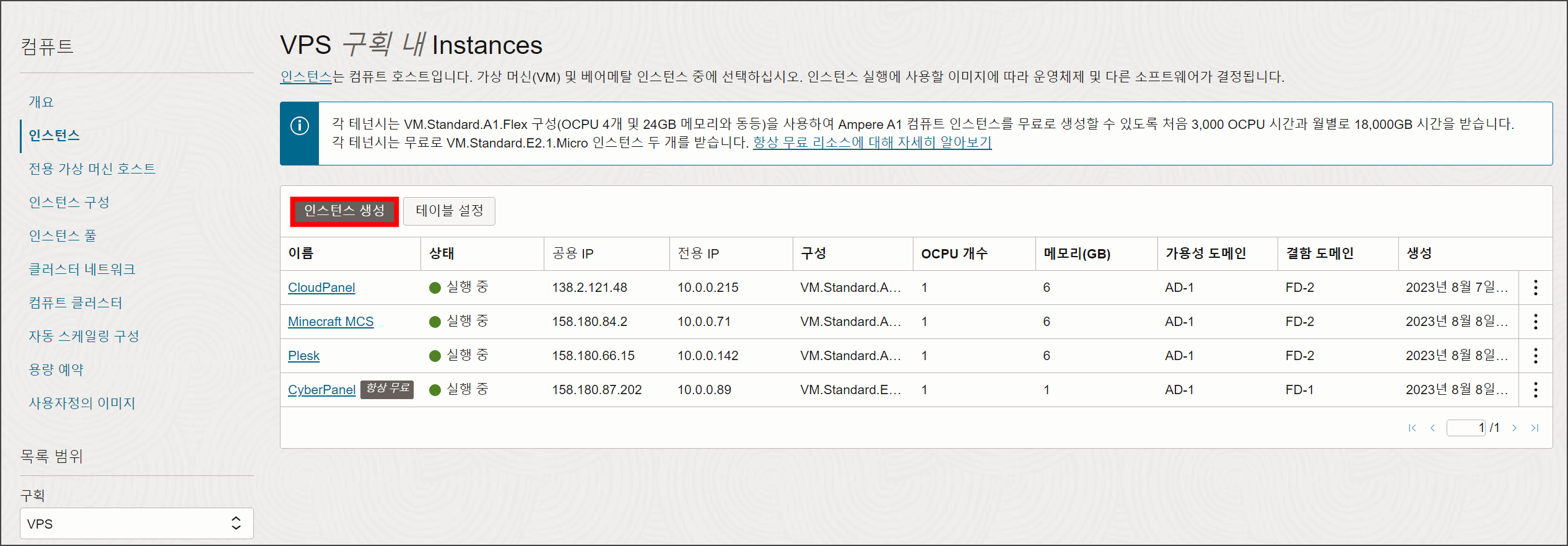
Task: Open the CyberPanel instance link
Action: pos(321,390)
